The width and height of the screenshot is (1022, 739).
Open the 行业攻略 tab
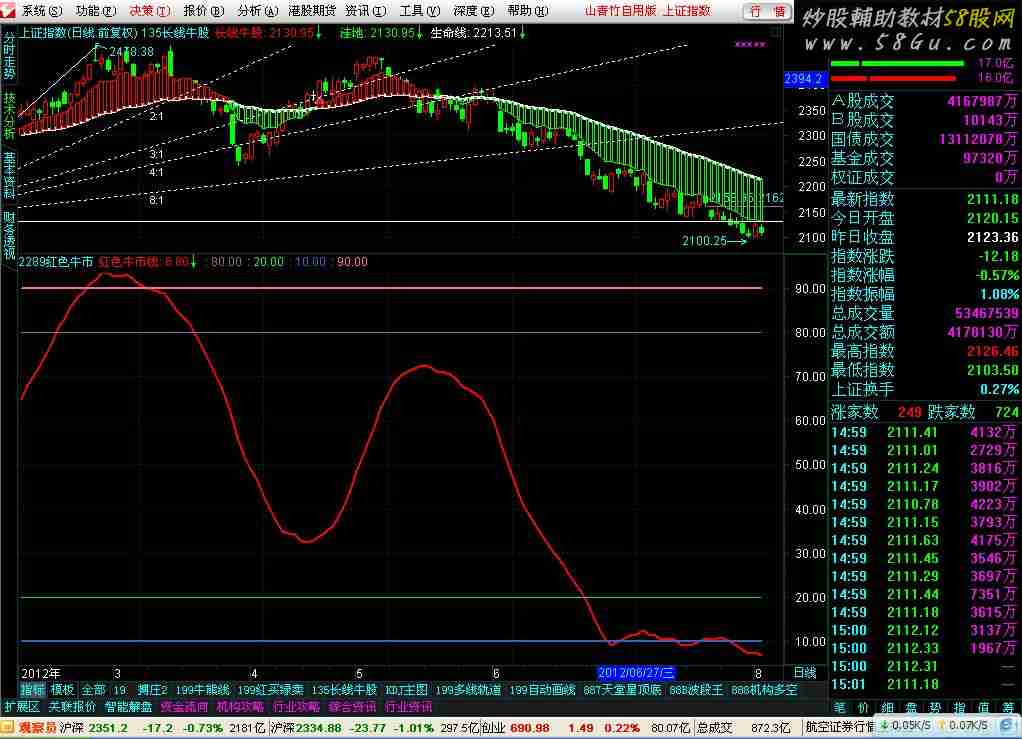pyautogui.click(x=297, y=707)
